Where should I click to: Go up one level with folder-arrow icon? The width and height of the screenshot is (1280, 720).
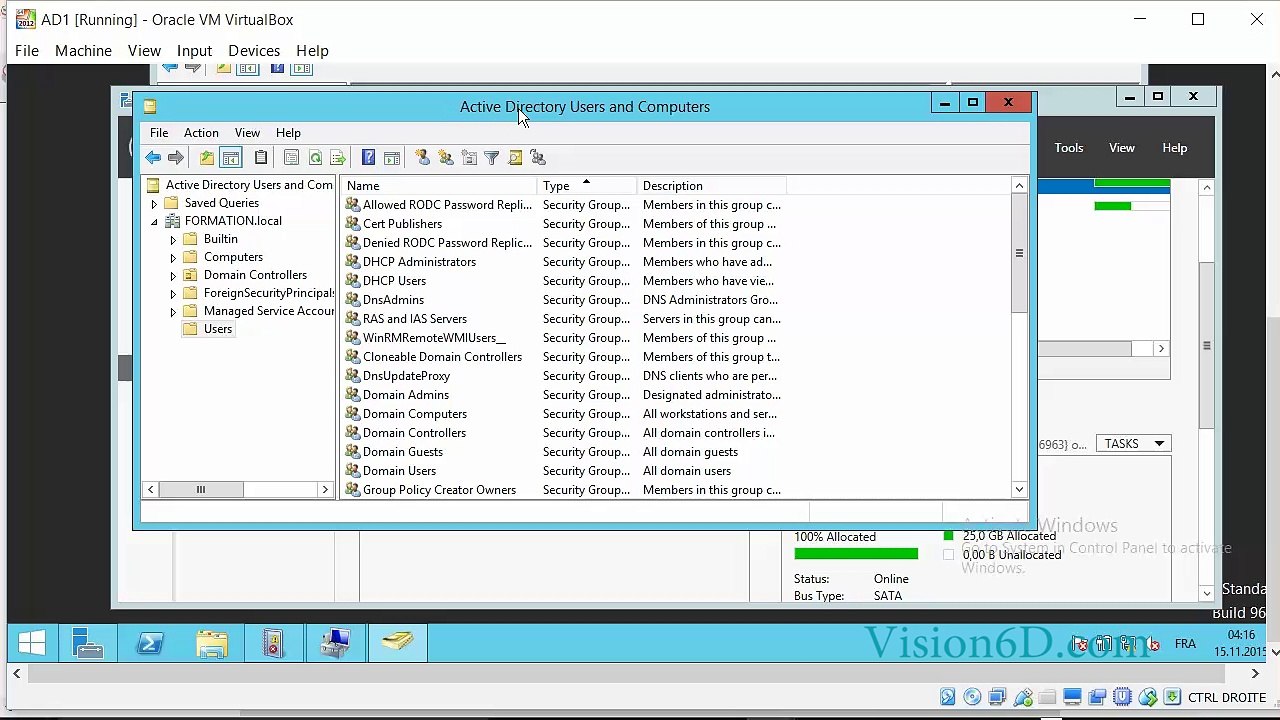click(206, 158)
